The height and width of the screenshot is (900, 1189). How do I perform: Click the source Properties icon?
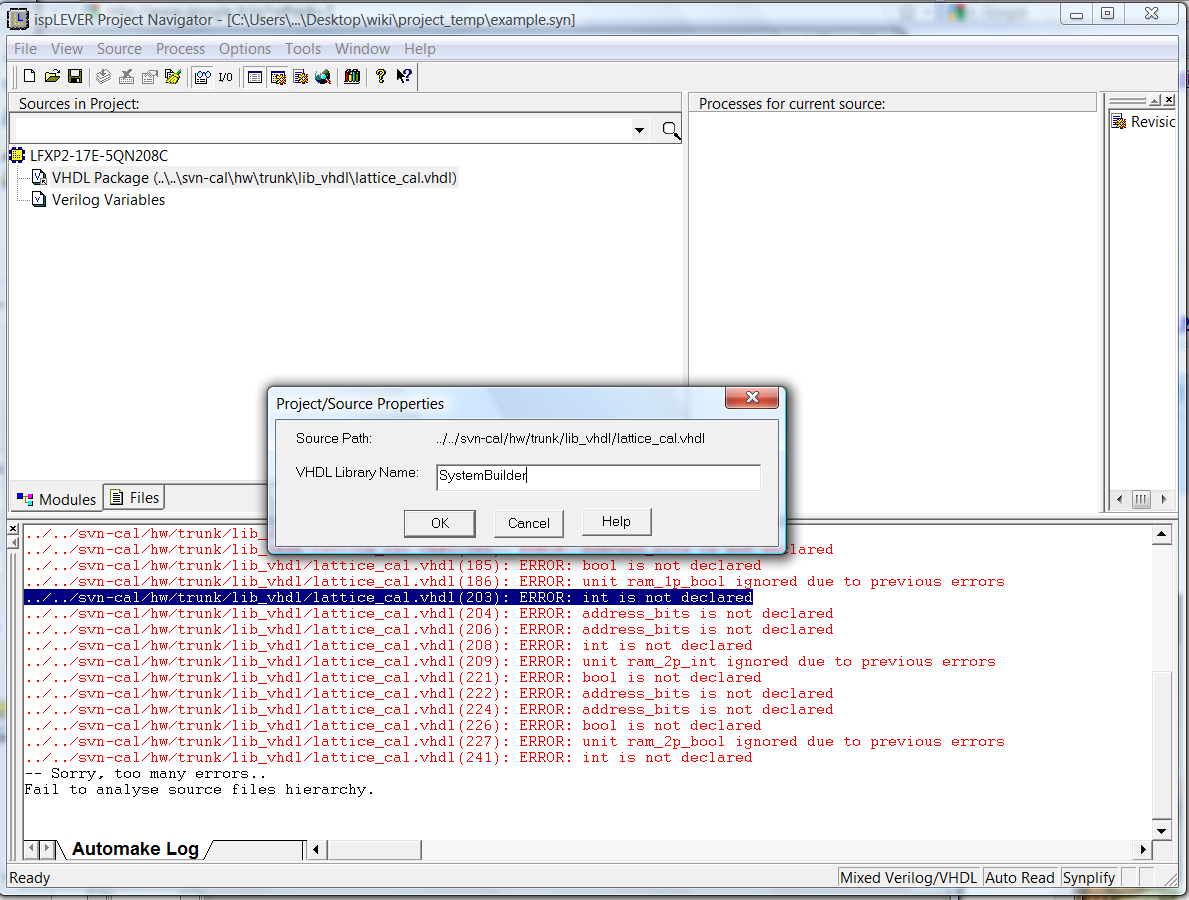point(149,76)
